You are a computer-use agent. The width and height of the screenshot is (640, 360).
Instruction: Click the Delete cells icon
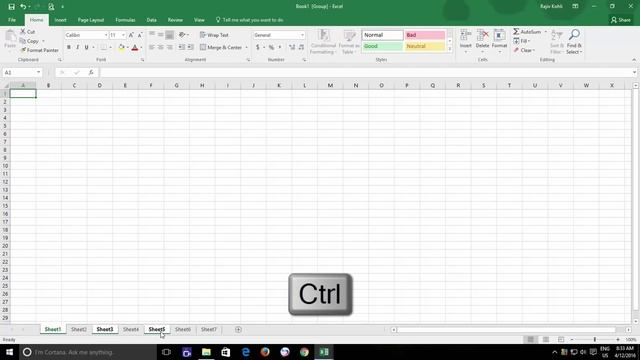pyautogui.click(x=482, y=36)
